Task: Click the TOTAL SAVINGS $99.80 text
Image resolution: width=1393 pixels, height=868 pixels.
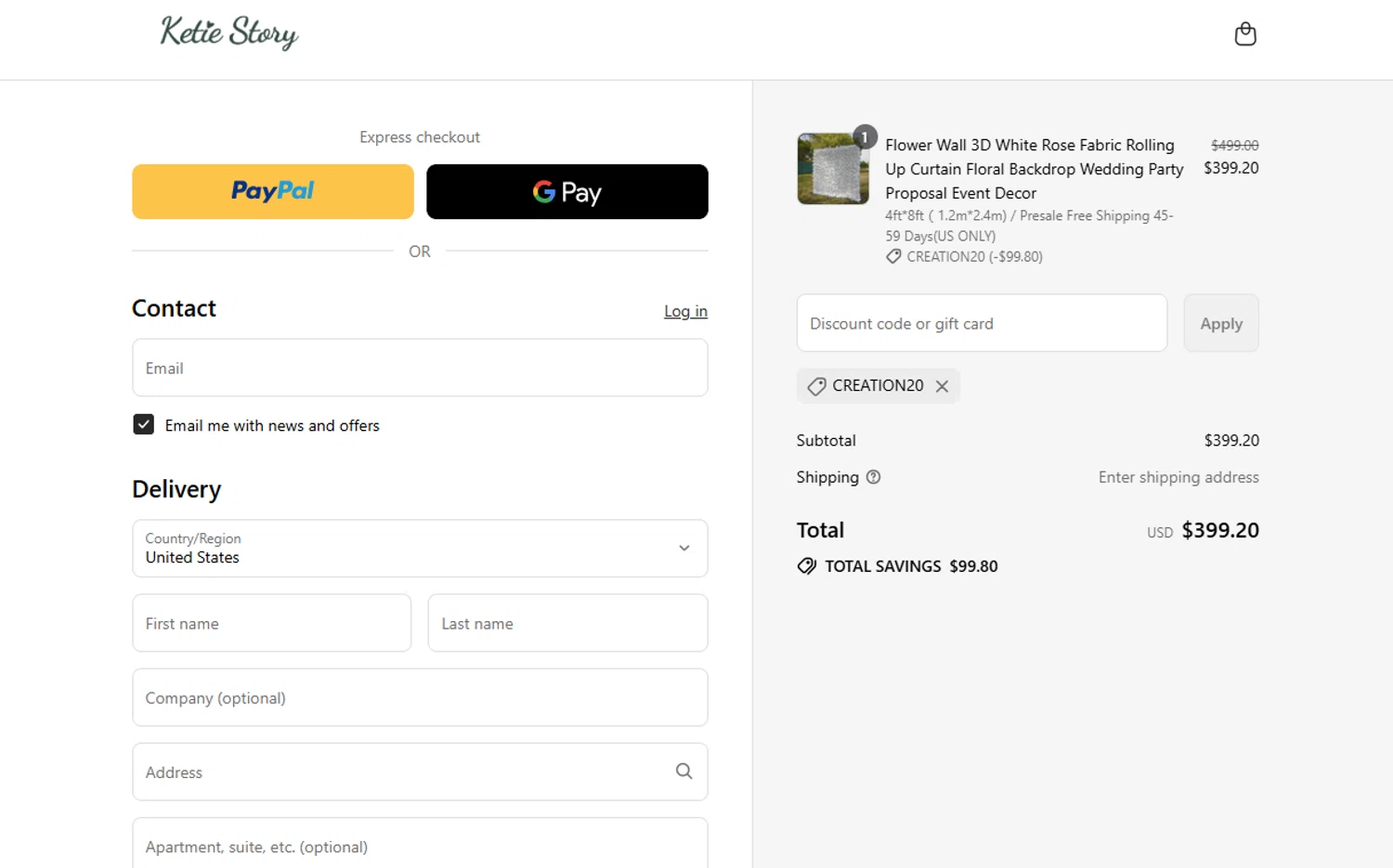Action: 911,566
